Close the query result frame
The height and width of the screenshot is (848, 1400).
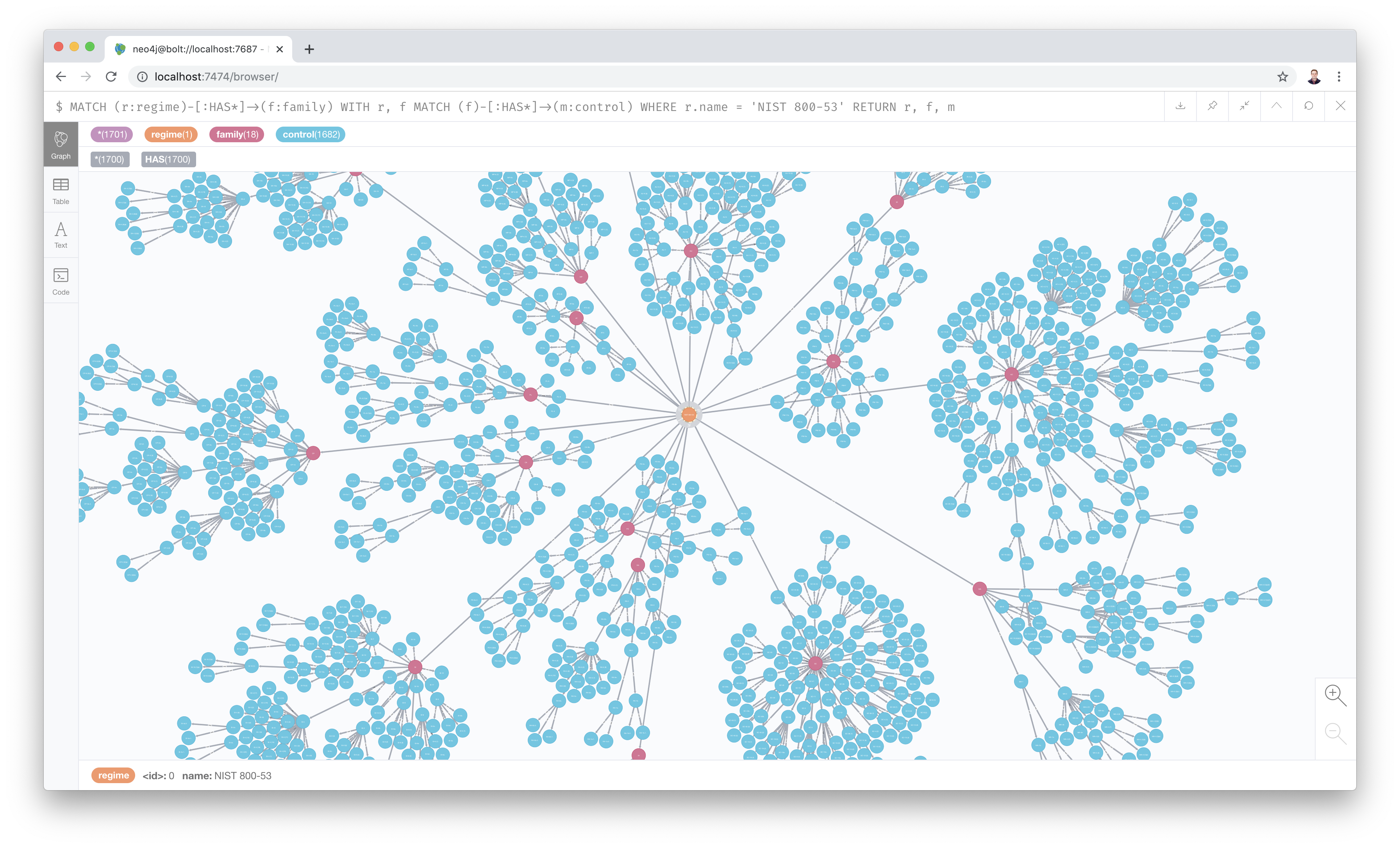(x=1340, y=106)
